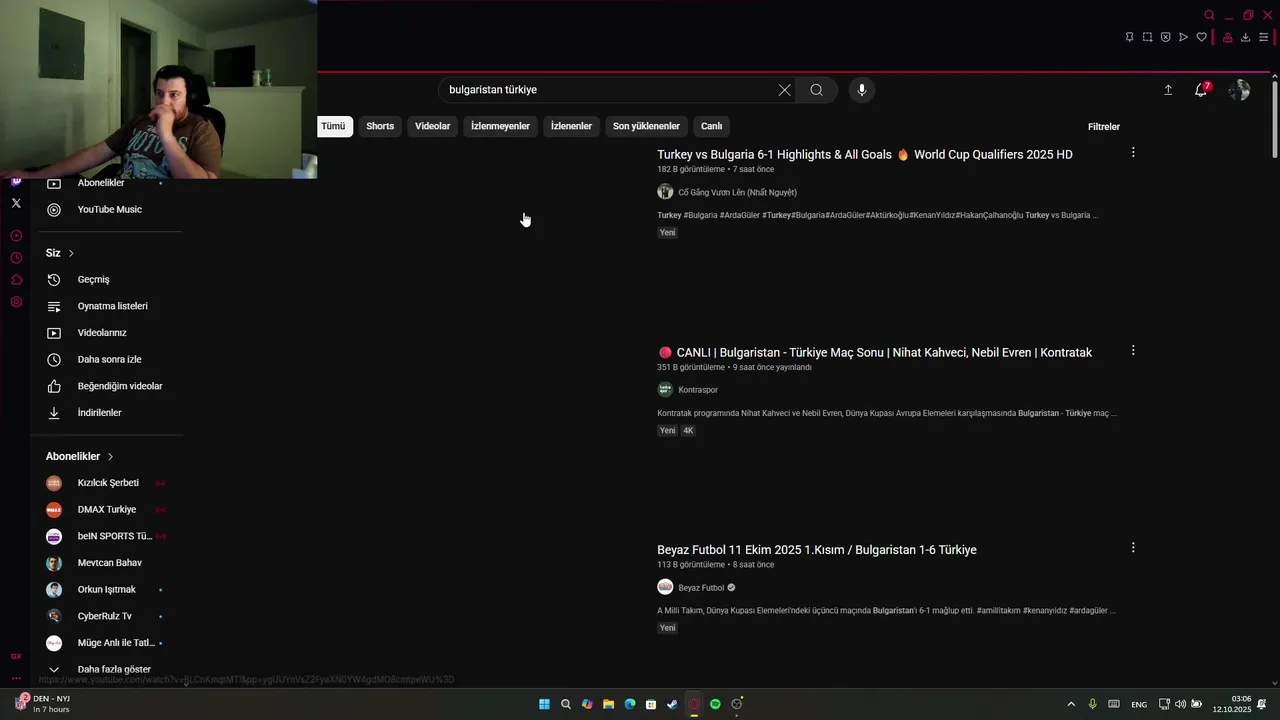Open settings gear in the browser sidebar
The width and height of the screenshot is (1280, 720).
click(x=16, y=302)
